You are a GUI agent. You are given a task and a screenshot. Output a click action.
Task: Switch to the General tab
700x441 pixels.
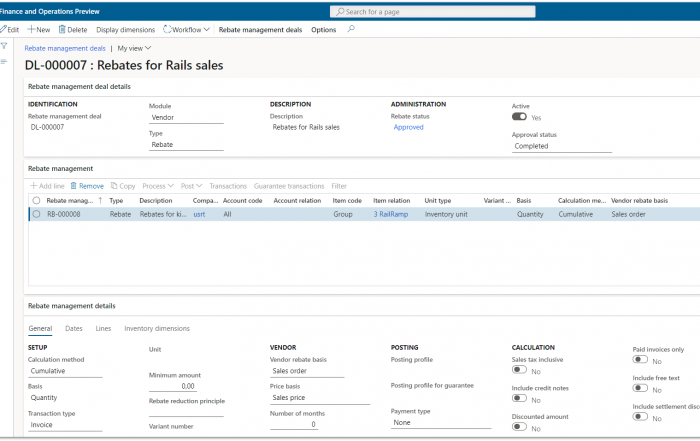coord(40,329)
